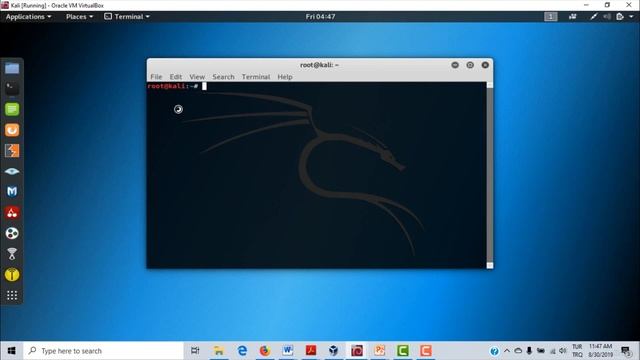Screen dimensions: 640x360
Task: Expand the Terminal app menu in top panel
Action: tap(127, 17)
